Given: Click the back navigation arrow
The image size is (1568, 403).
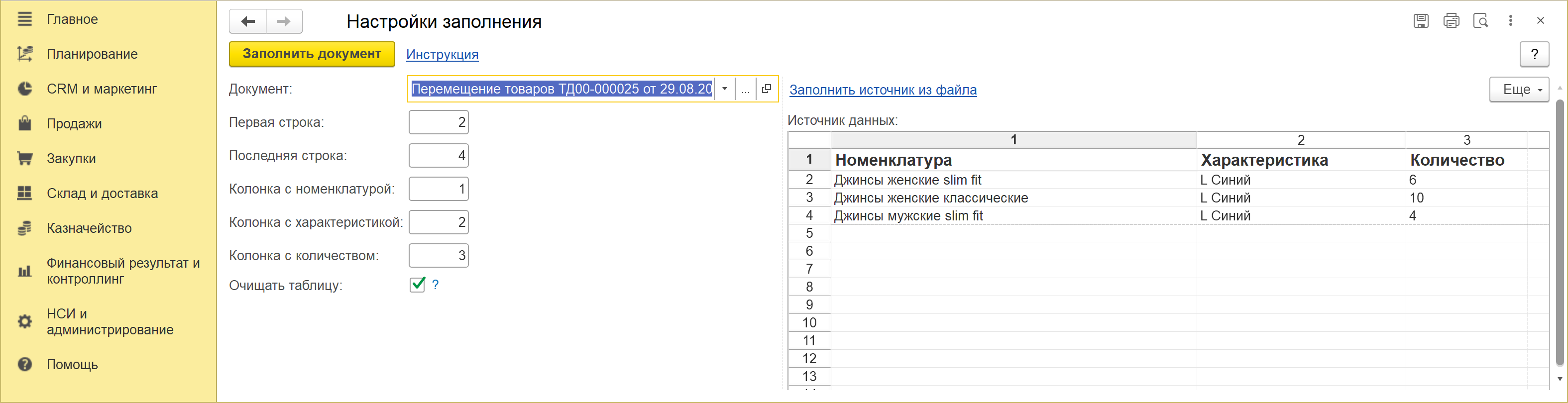Looking at the screenshot, I should [x=248, y=21].
